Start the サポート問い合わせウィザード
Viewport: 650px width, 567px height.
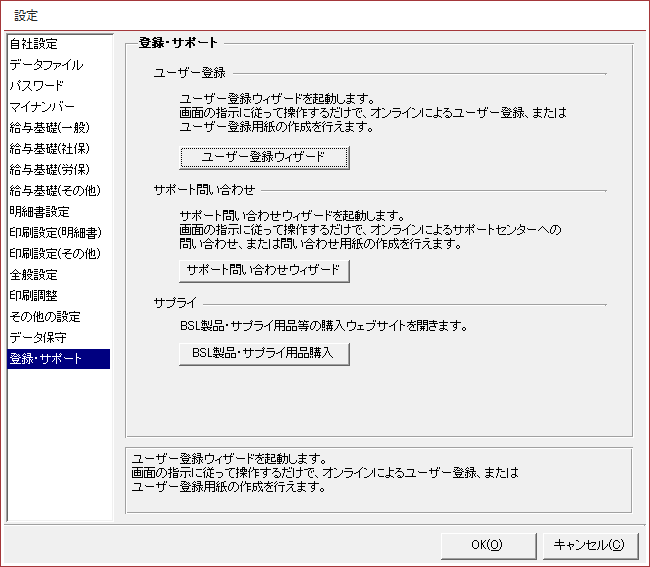click(264, 270)
